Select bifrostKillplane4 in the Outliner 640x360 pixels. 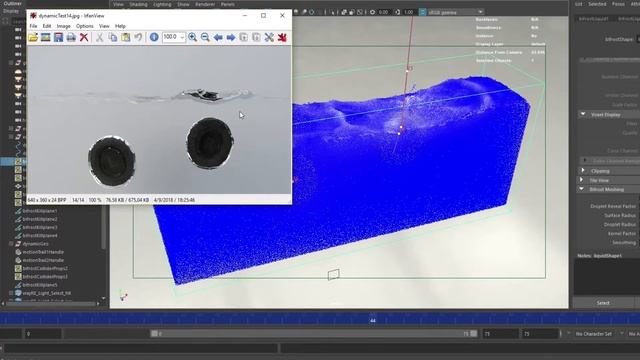(x=40, y=236)
